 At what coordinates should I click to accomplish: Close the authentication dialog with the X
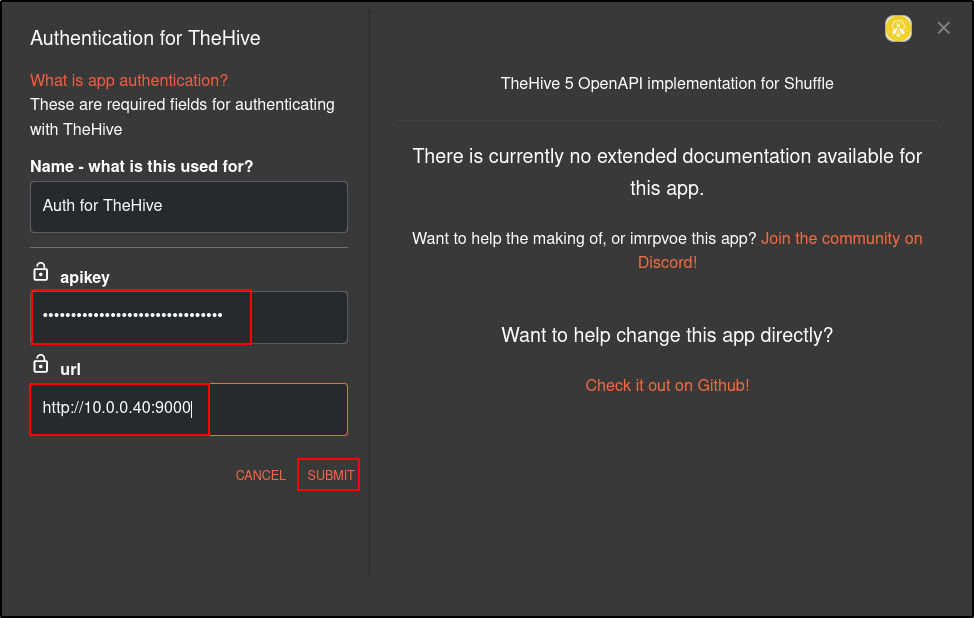[944, 28]
